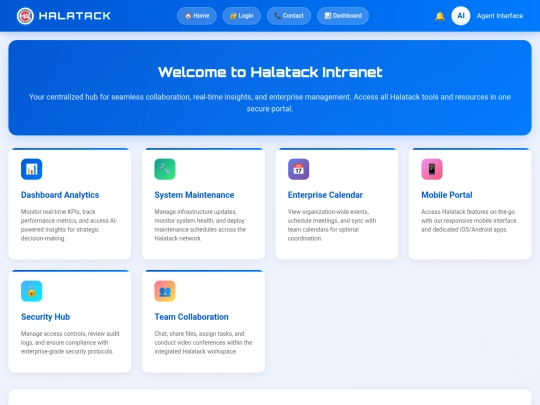
Task: Click 'Chat, share files, assign tasks' text
Action: [x=203, y=342]
